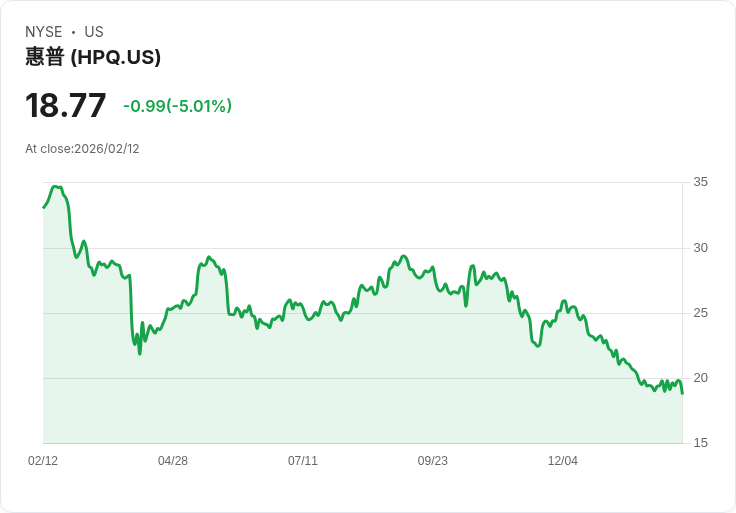Click the 30 price axis label
This screenshot has width=736, height=513.
701,248
